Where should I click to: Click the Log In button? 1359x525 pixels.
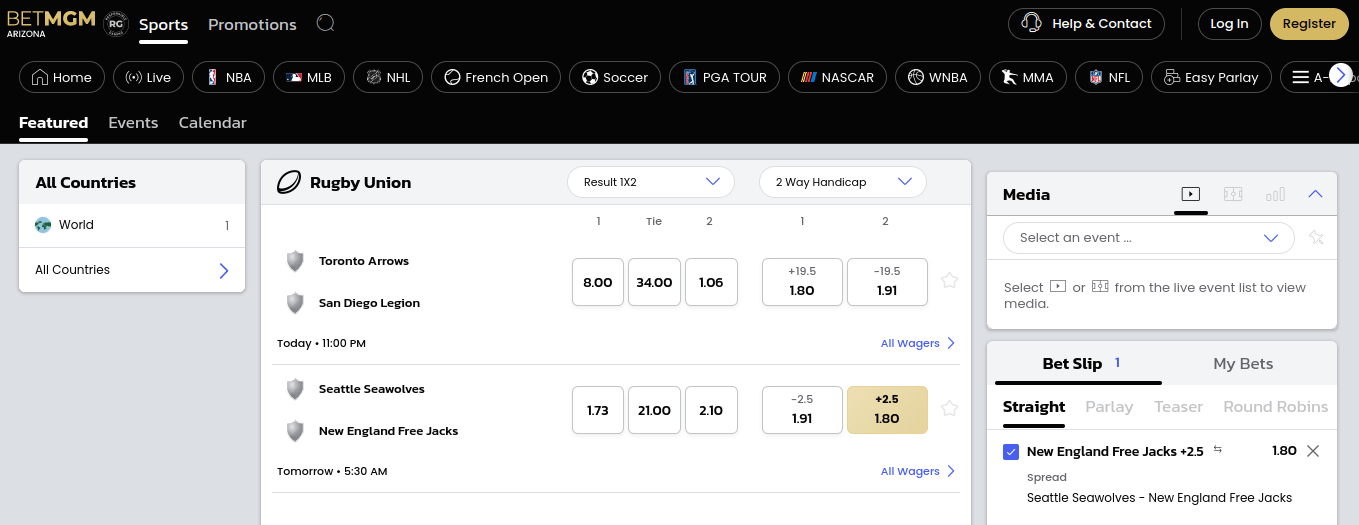[x=1229, y=24]
